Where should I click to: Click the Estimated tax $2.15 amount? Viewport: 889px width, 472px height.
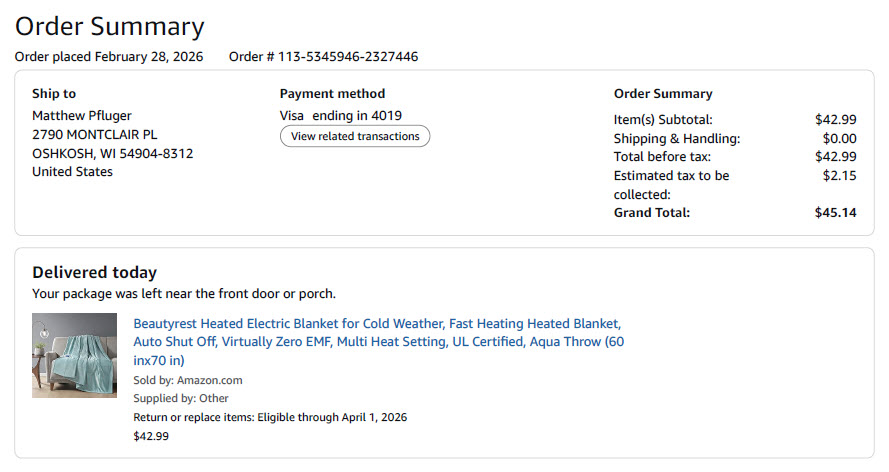(839, 176)
